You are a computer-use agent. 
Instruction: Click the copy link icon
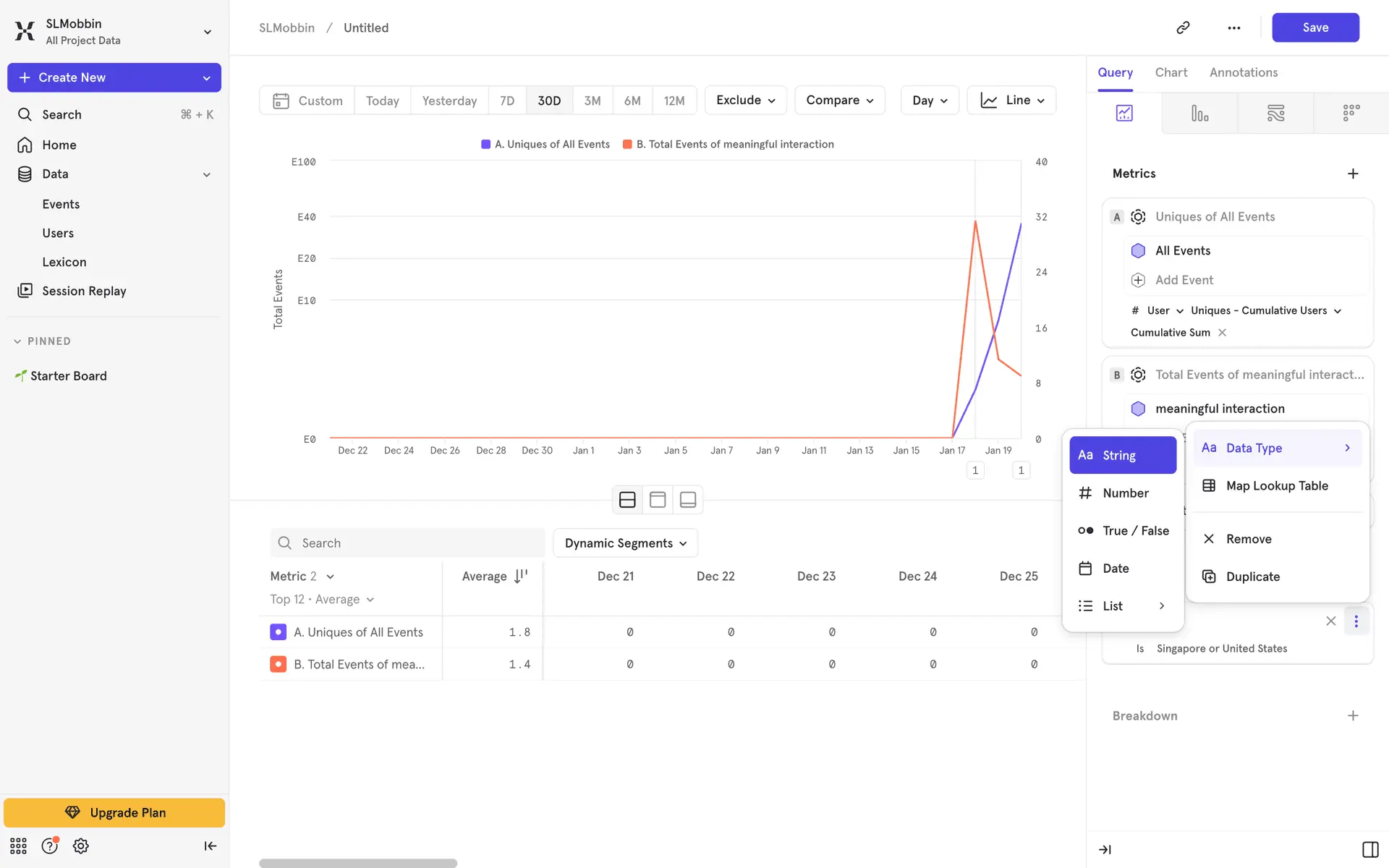(x=1183, y=27)
